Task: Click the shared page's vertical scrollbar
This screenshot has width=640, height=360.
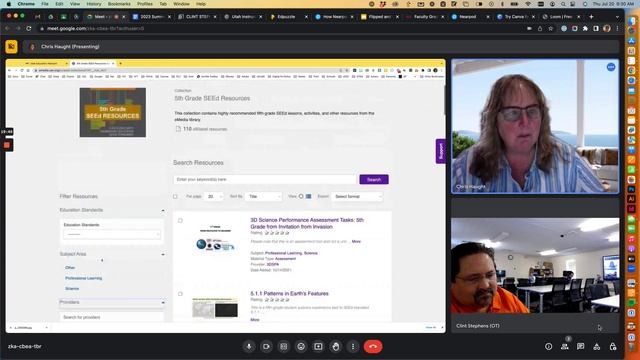Action: point(444,100)
